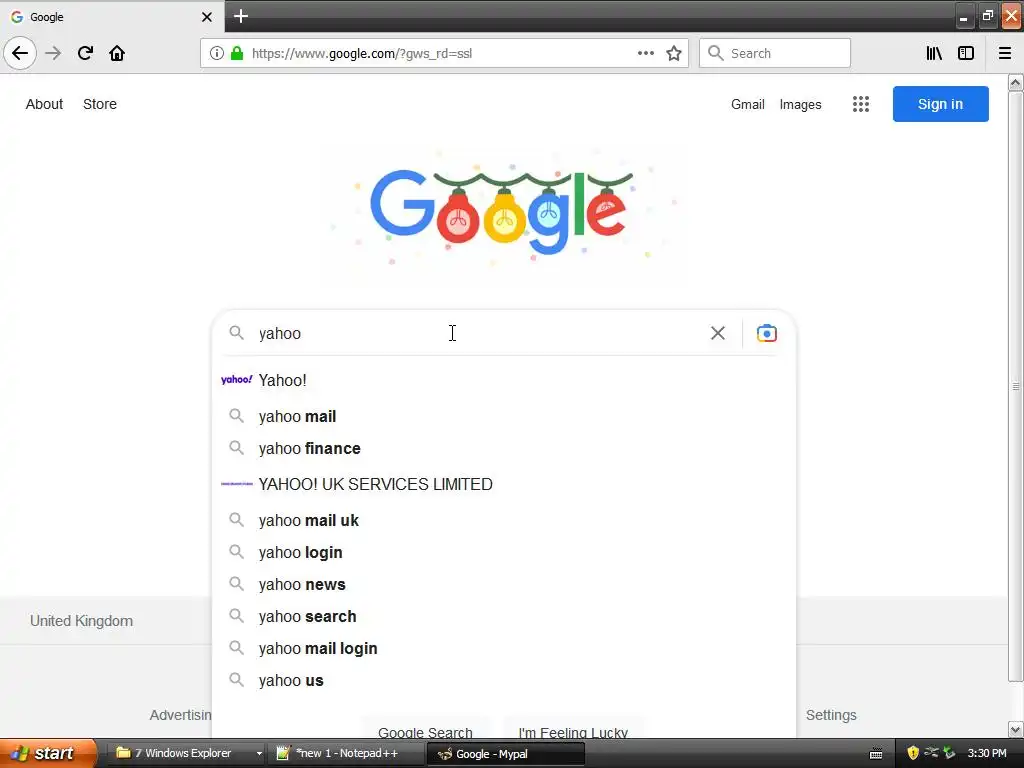This screenshot has width=1024, height=768.
Task: Reload the current page
Action: [x=85, y=53]
